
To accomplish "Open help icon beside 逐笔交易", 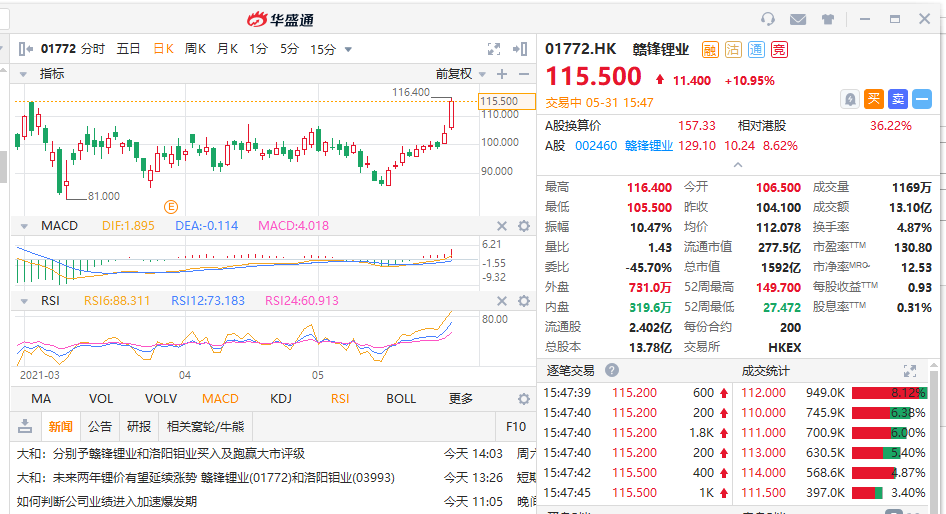I will pos(611,370).
